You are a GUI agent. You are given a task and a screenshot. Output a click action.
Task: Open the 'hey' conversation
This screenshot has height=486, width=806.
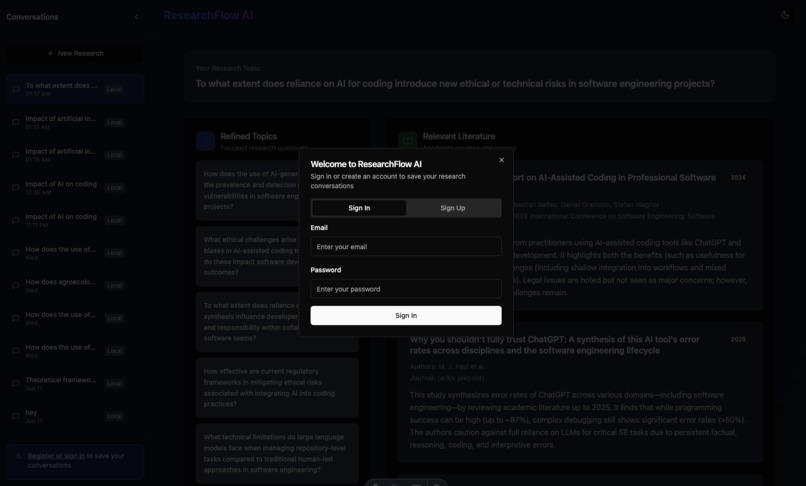(x=75, y=416)
